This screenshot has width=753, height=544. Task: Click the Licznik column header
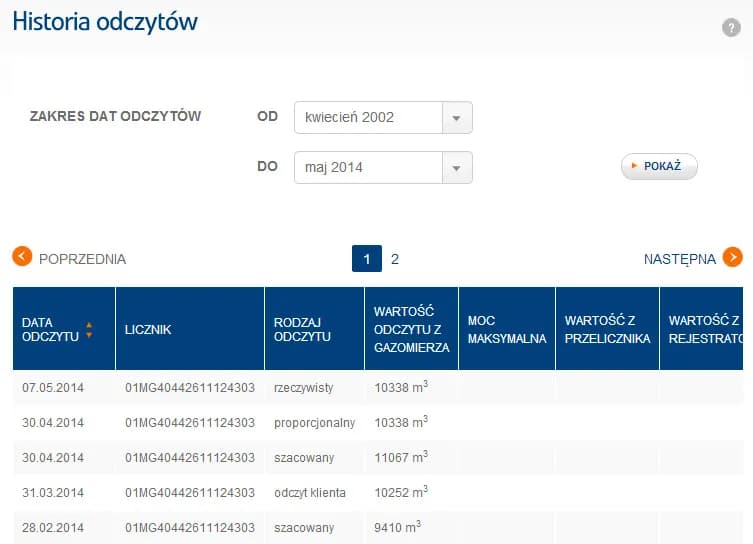coord(148,330)
